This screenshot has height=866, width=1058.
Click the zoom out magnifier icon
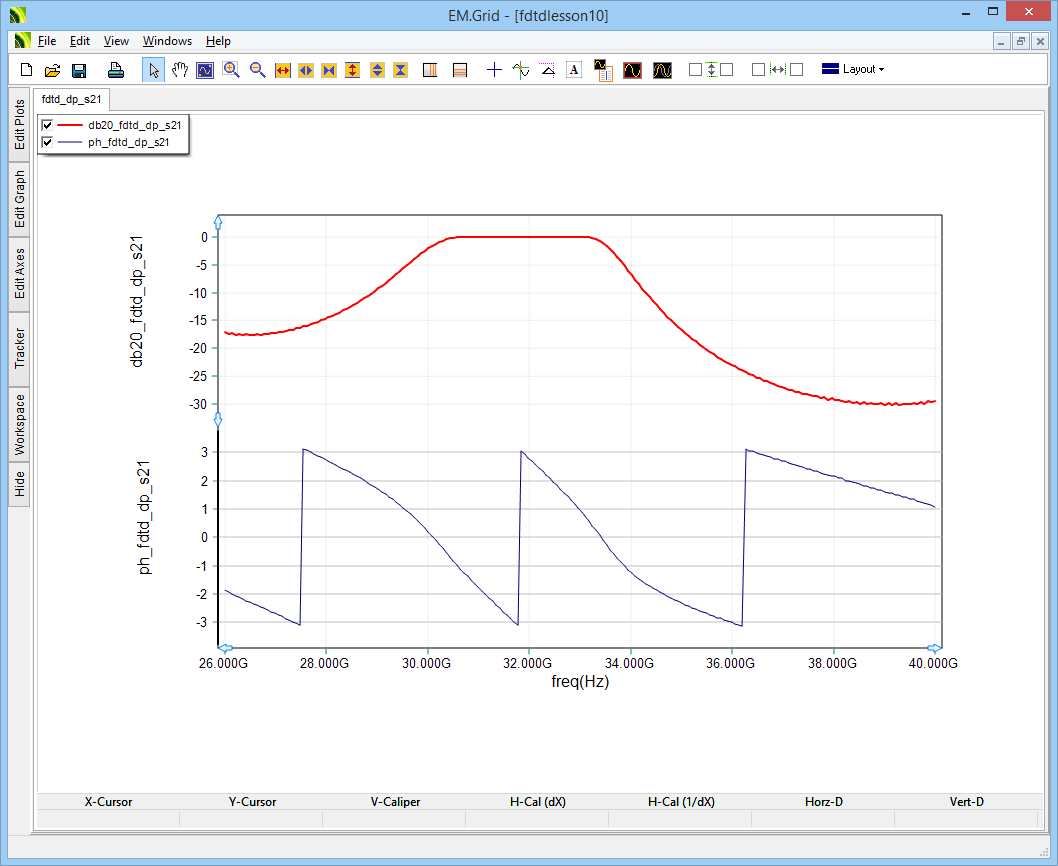tap(257, 70)
